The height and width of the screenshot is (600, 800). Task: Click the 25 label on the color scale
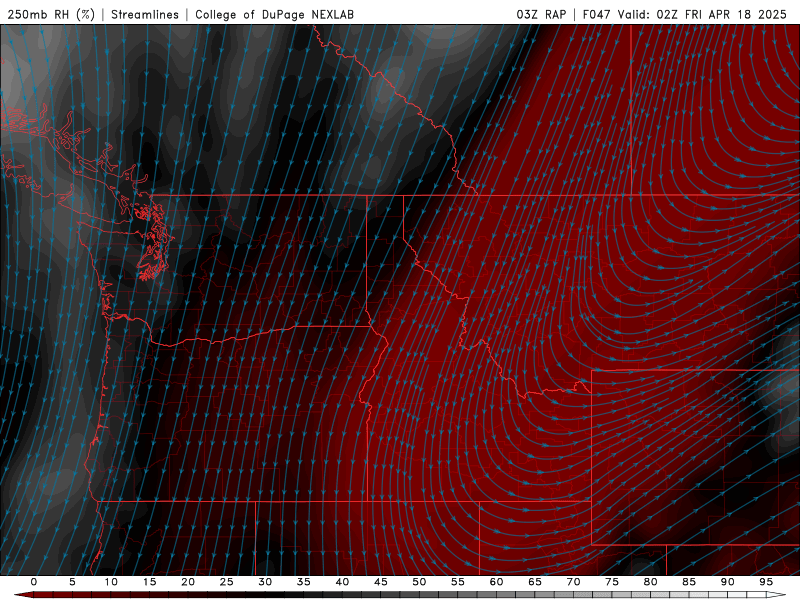click(227, 582)
